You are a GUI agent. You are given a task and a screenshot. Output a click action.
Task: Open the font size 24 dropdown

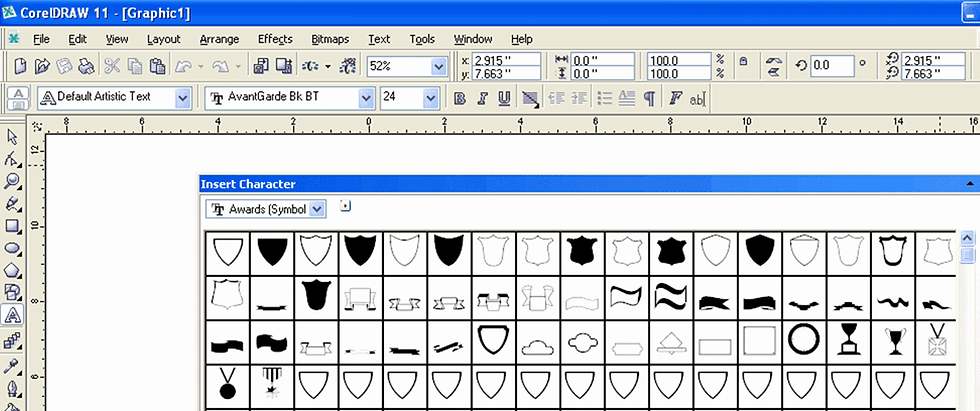[431, 97]
